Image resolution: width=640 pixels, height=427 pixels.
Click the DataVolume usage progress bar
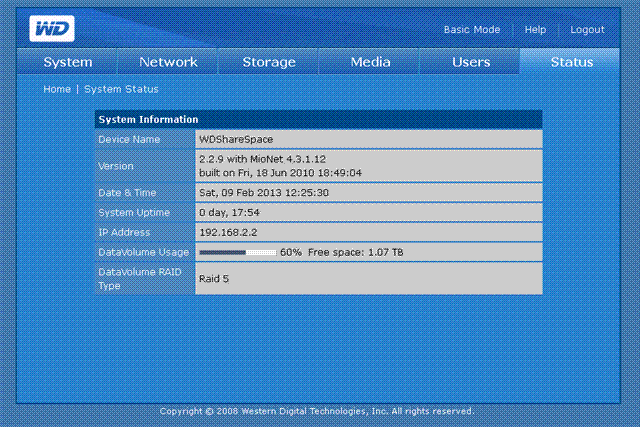click(x=238, y=252)
